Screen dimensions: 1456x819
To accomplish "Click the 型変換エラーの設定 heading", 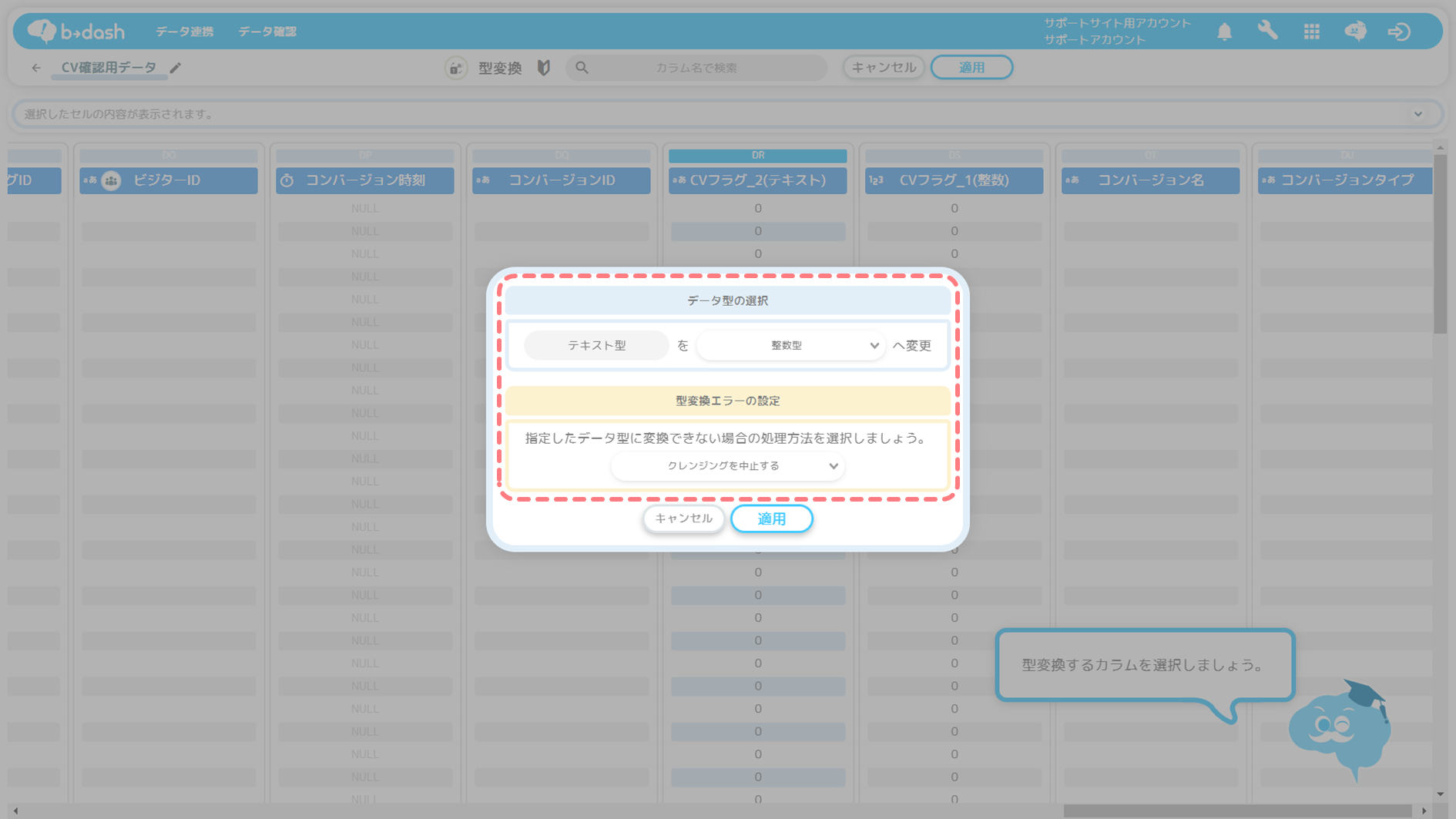I will pos(727,401).
